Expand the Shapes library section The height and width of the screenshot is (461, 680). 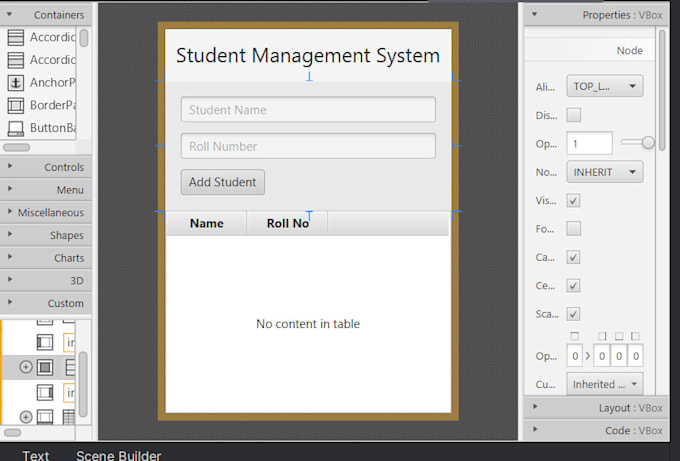coord(10,234)
